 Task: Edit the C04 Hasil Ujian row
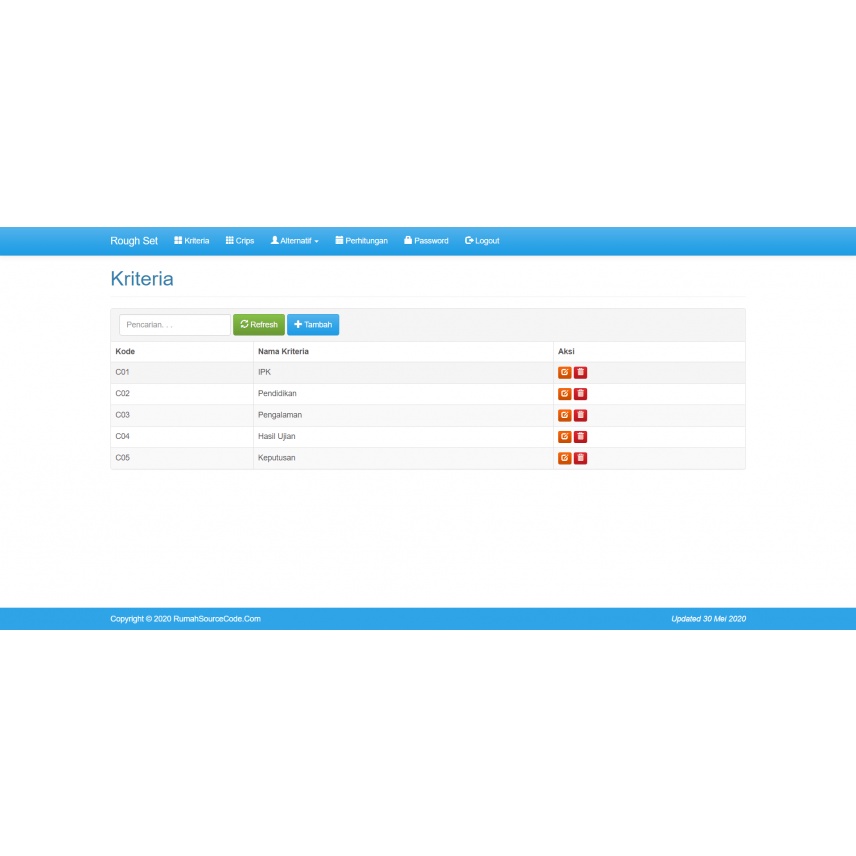564,437
